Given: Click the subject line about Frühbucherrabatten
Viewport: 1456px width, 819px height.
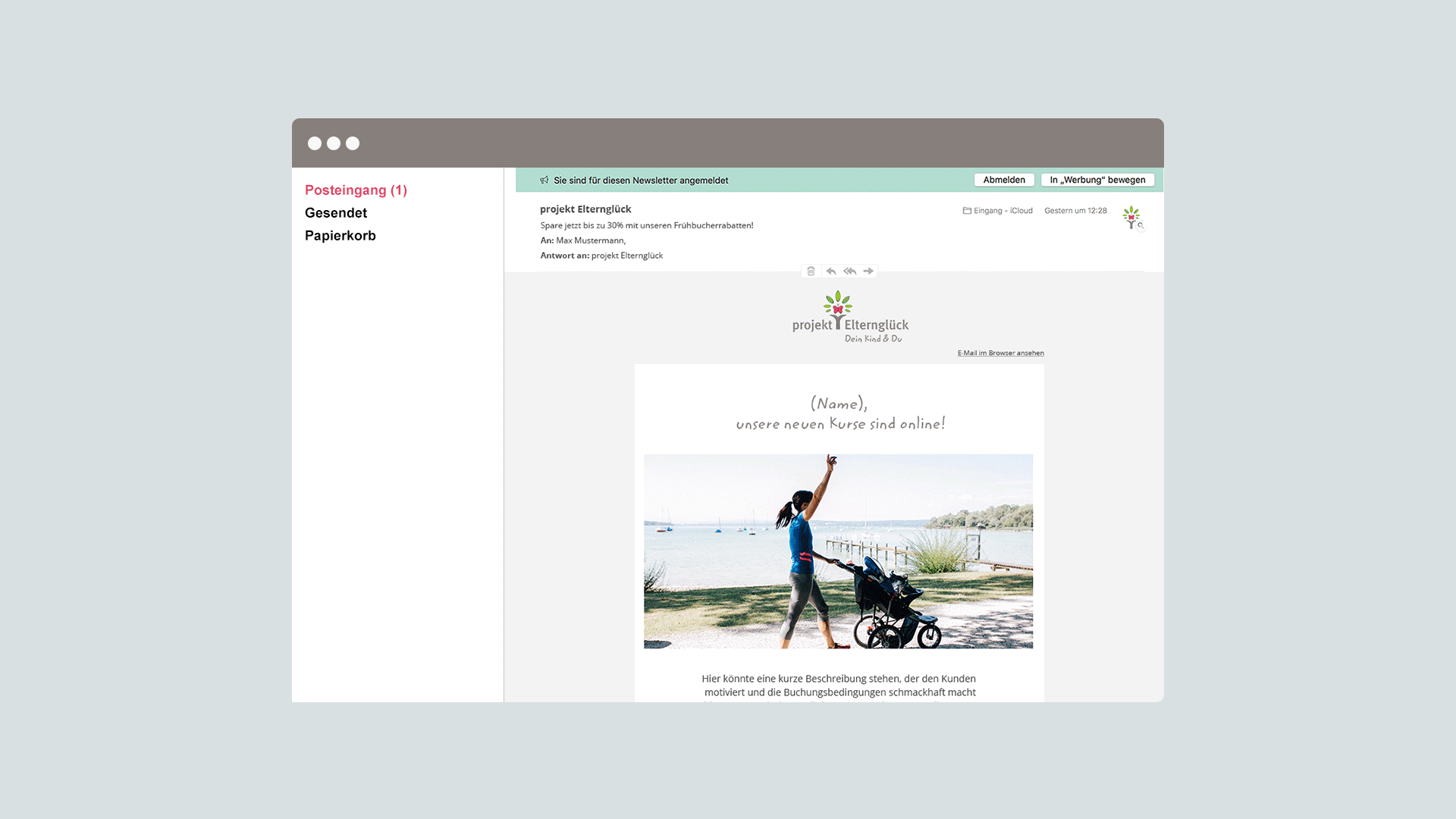Looking at the screenshot, I should 647,225.
